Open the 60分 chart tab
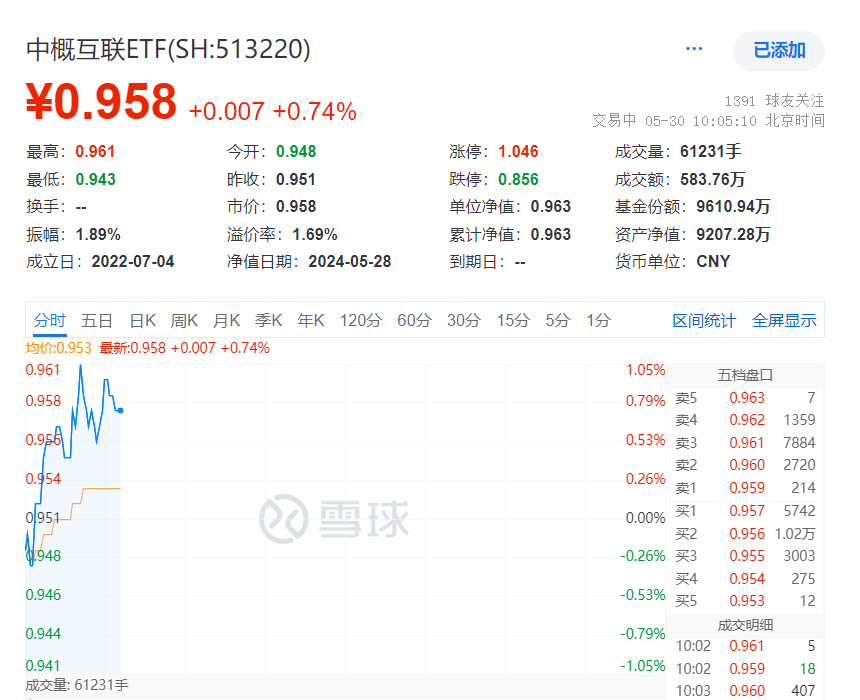The image size is (860, 700). coord(414,321)
